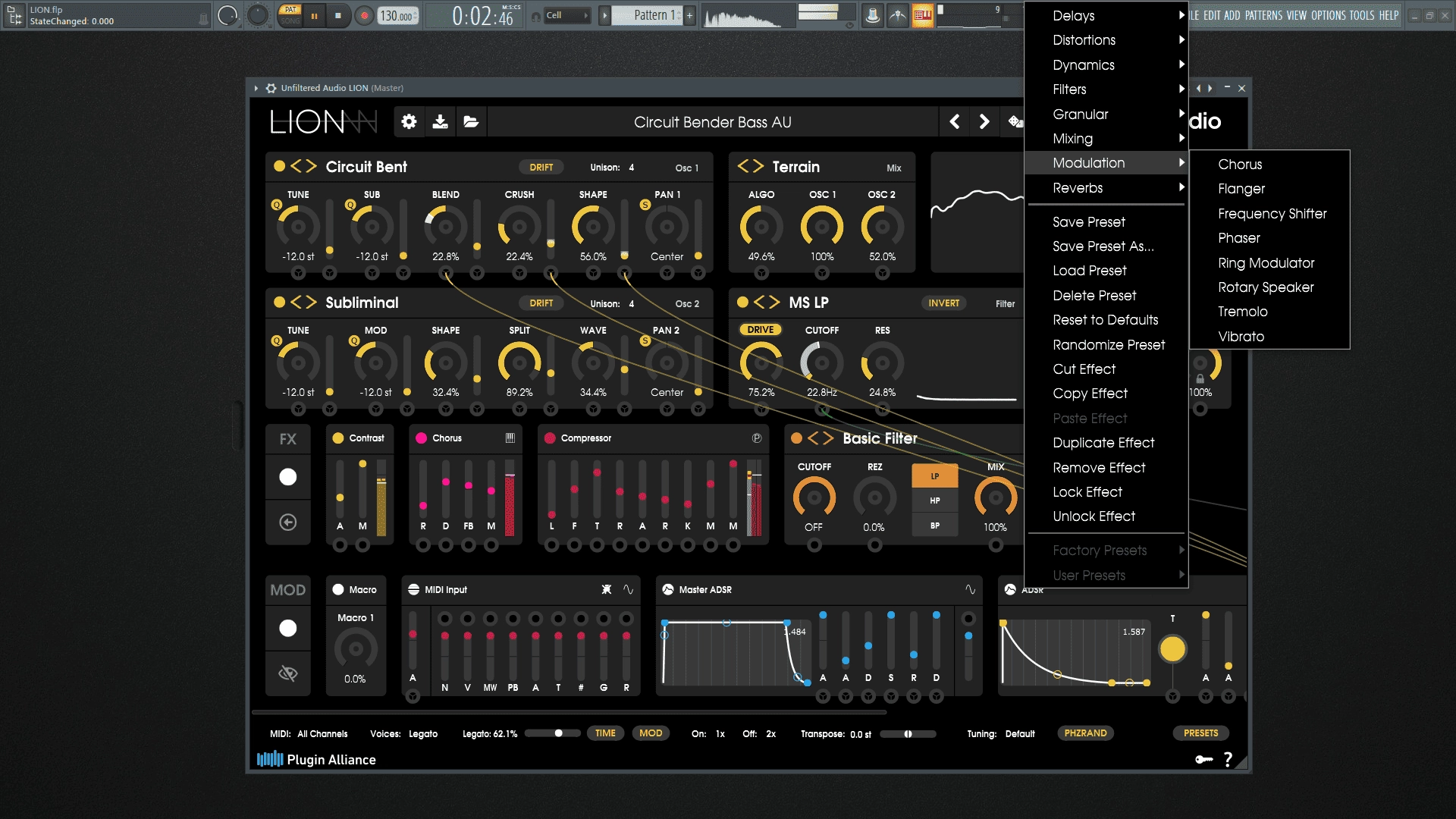Click the MOD button near Legato
This screenshot has width=1456, height=819.
coord(651,733)
